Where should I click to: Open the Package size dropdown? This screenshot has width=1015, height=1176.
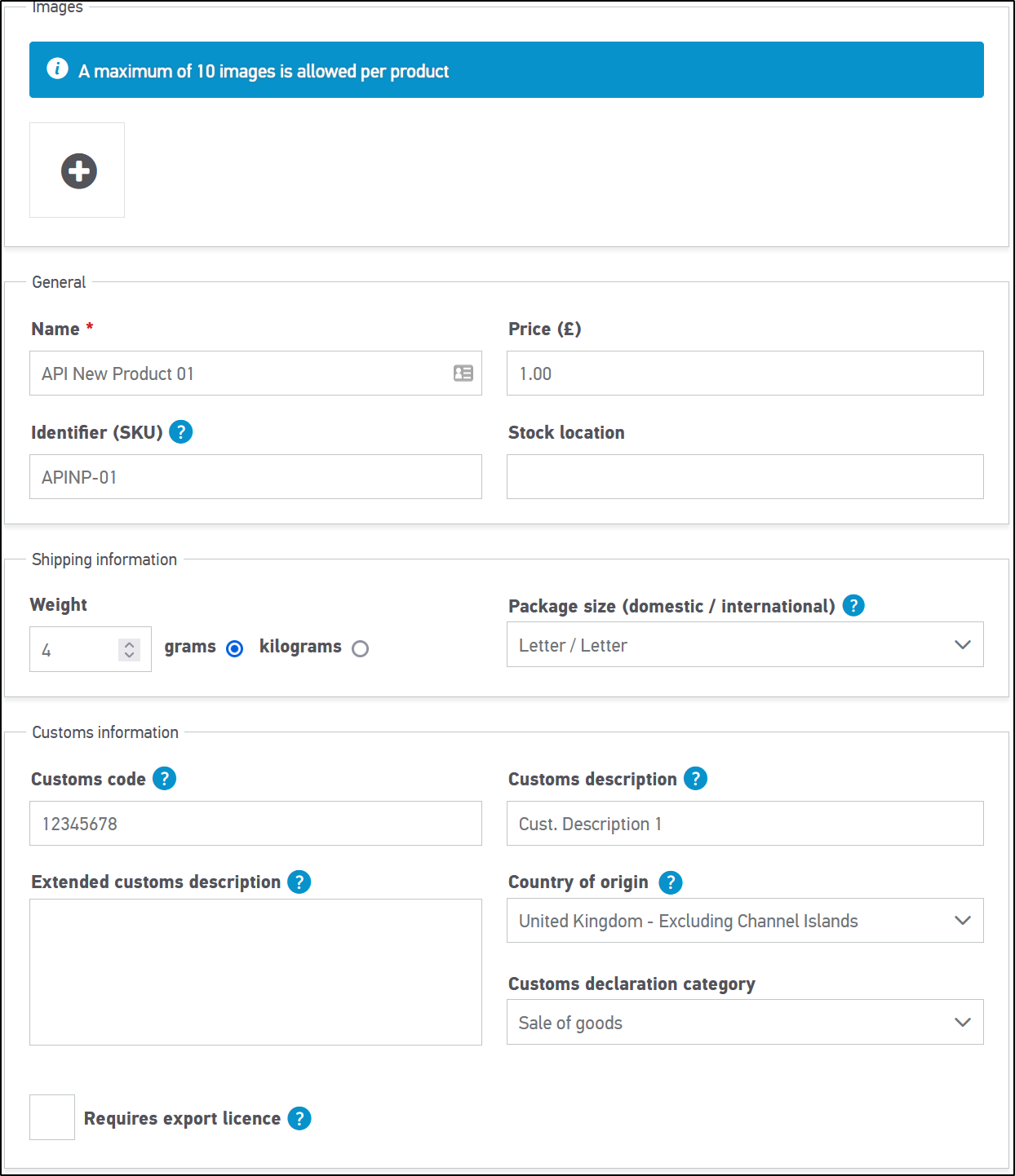744,645
